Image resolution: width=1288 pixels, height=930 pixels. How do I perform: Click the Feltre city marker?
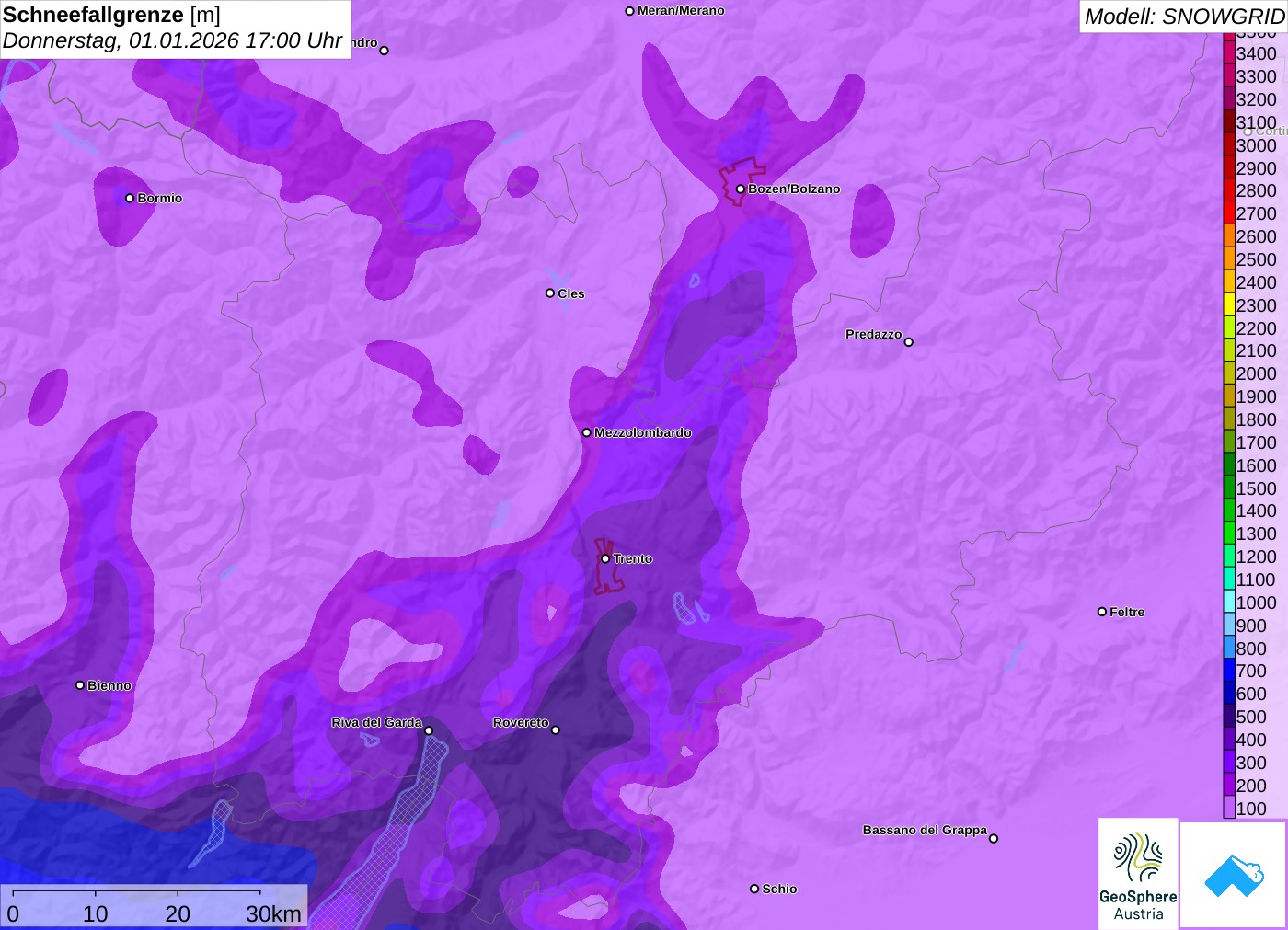1102,612
